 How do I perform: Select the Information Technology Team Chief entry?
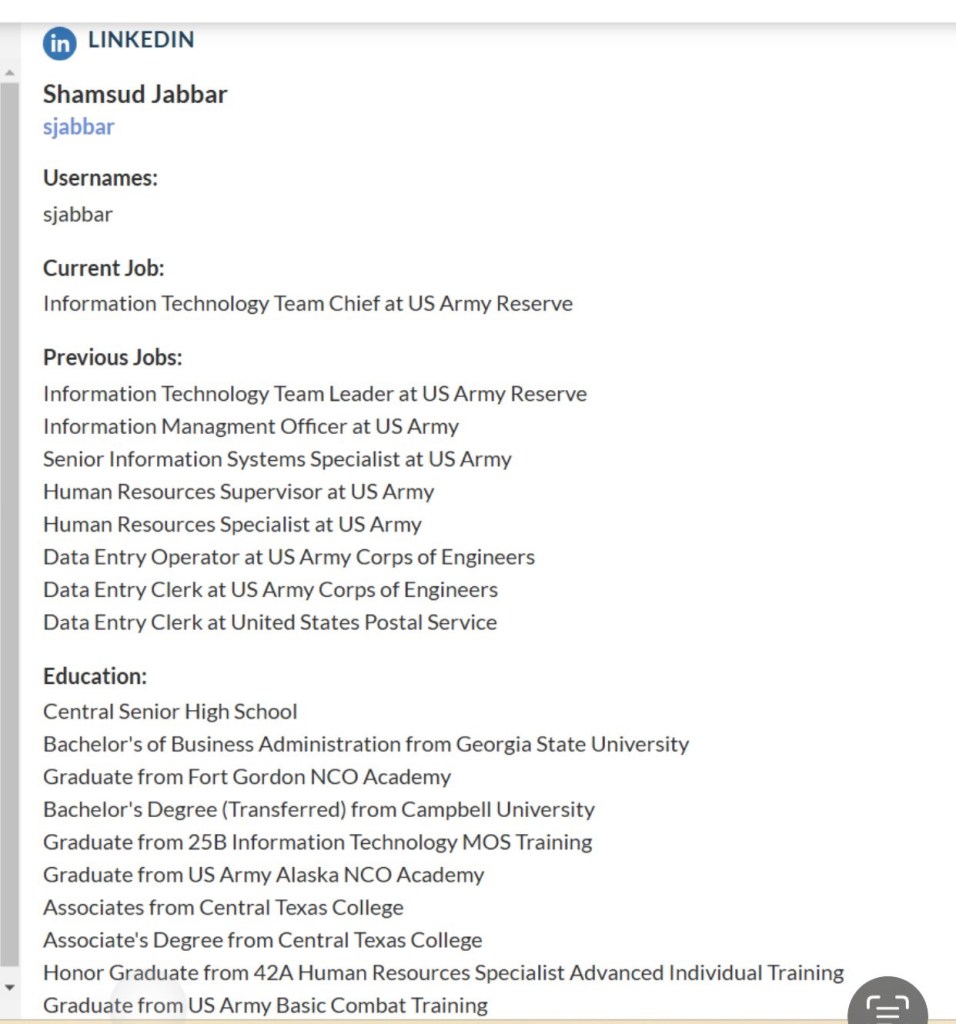click(307, 303)
